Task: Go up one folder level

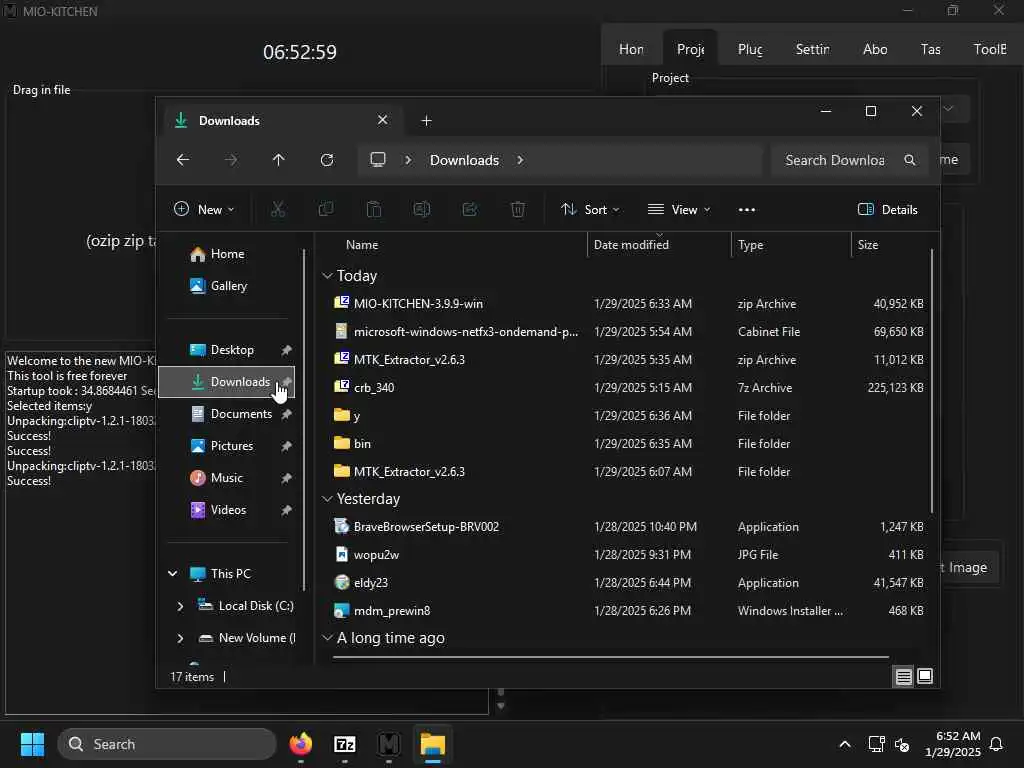Action: (x=278, y=160)
